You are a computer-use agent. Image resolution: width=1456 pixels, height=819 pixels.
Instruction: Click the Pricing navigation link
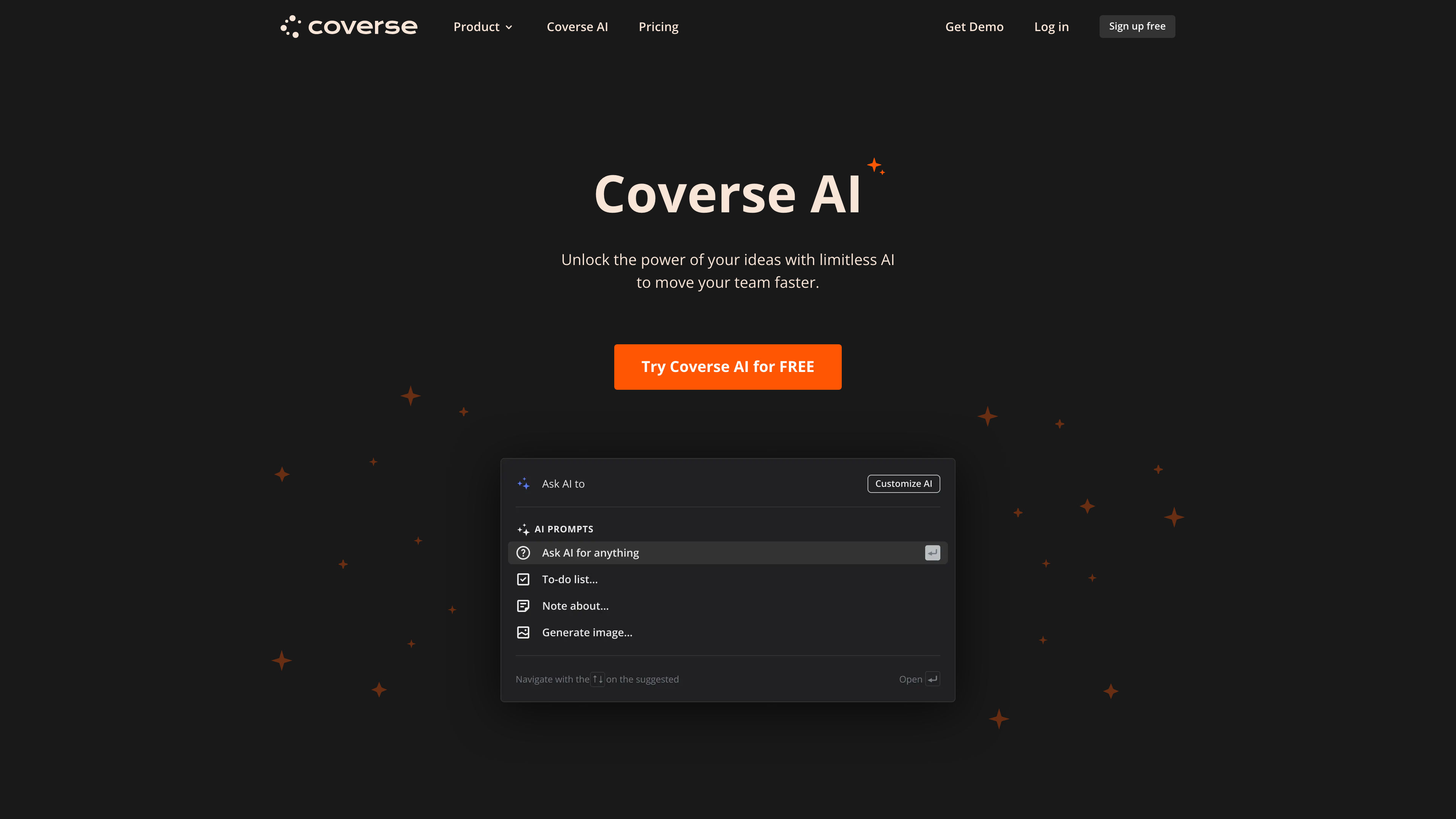click(658, 26)
